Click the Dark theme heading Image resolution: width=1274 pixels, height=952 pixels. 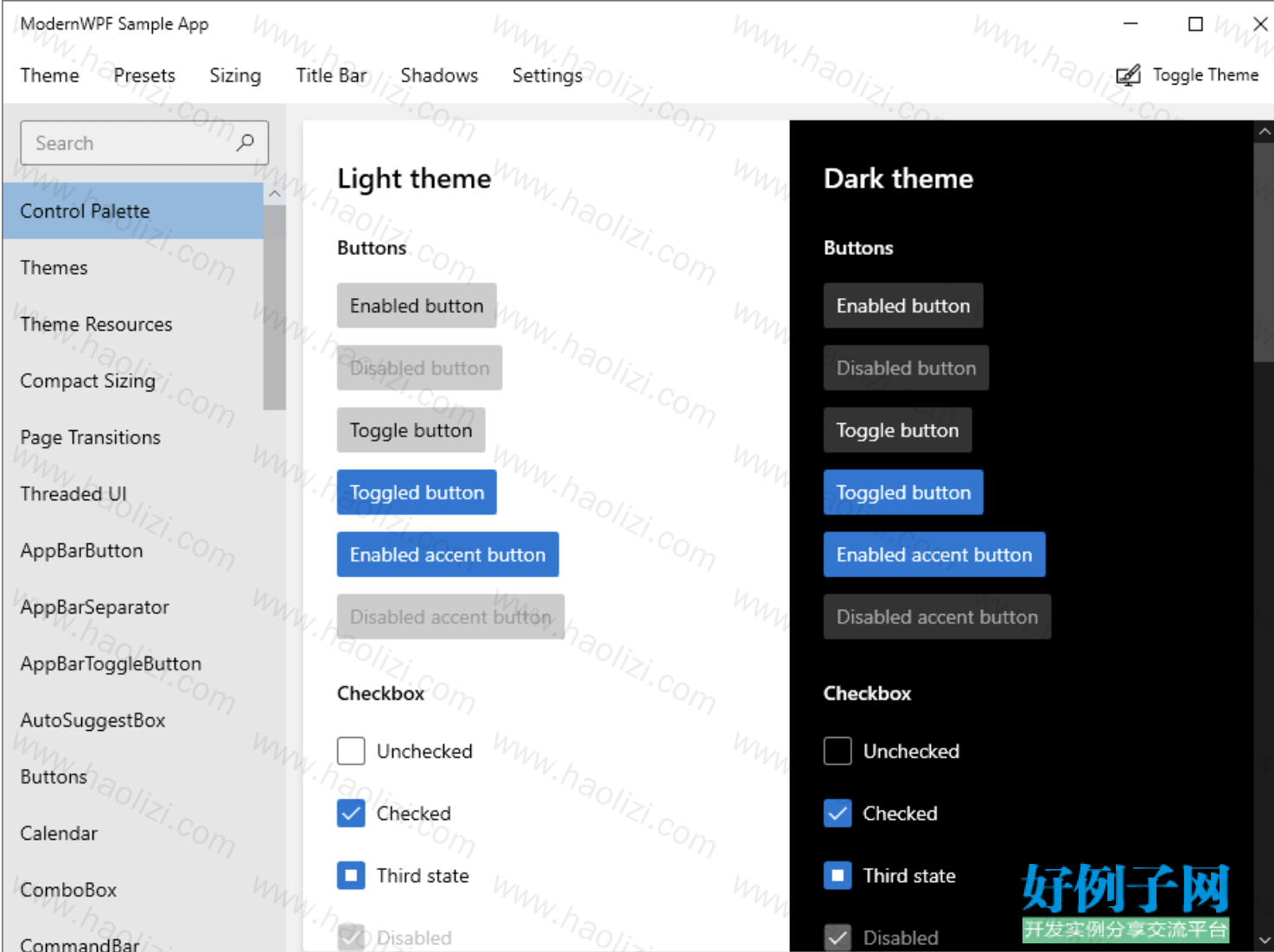tap(899, 179)
